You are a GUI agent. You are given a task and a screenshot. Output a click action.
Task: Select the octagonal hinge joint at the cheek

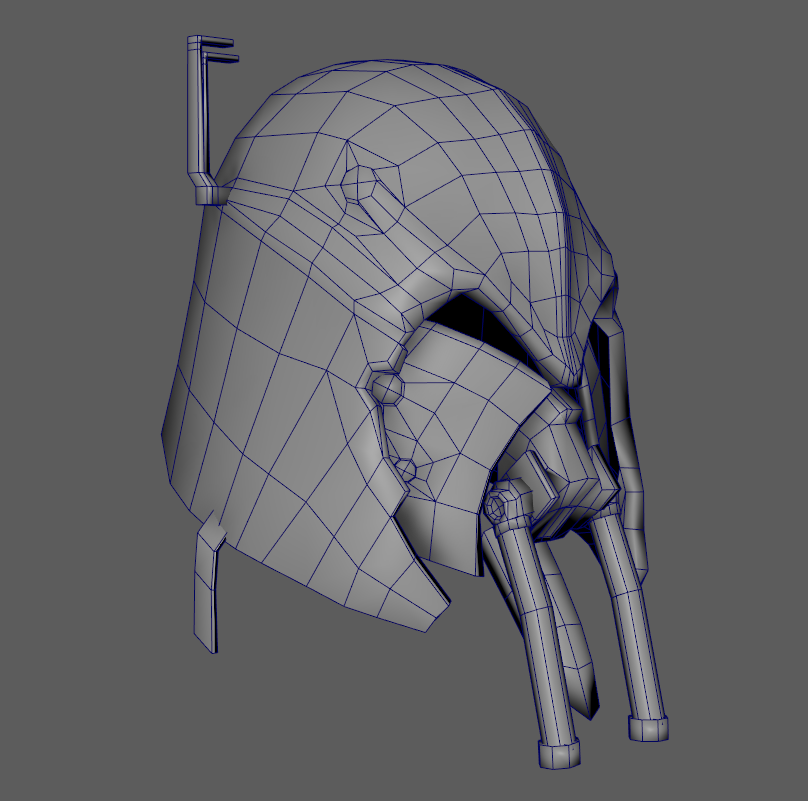coord(386,387)
